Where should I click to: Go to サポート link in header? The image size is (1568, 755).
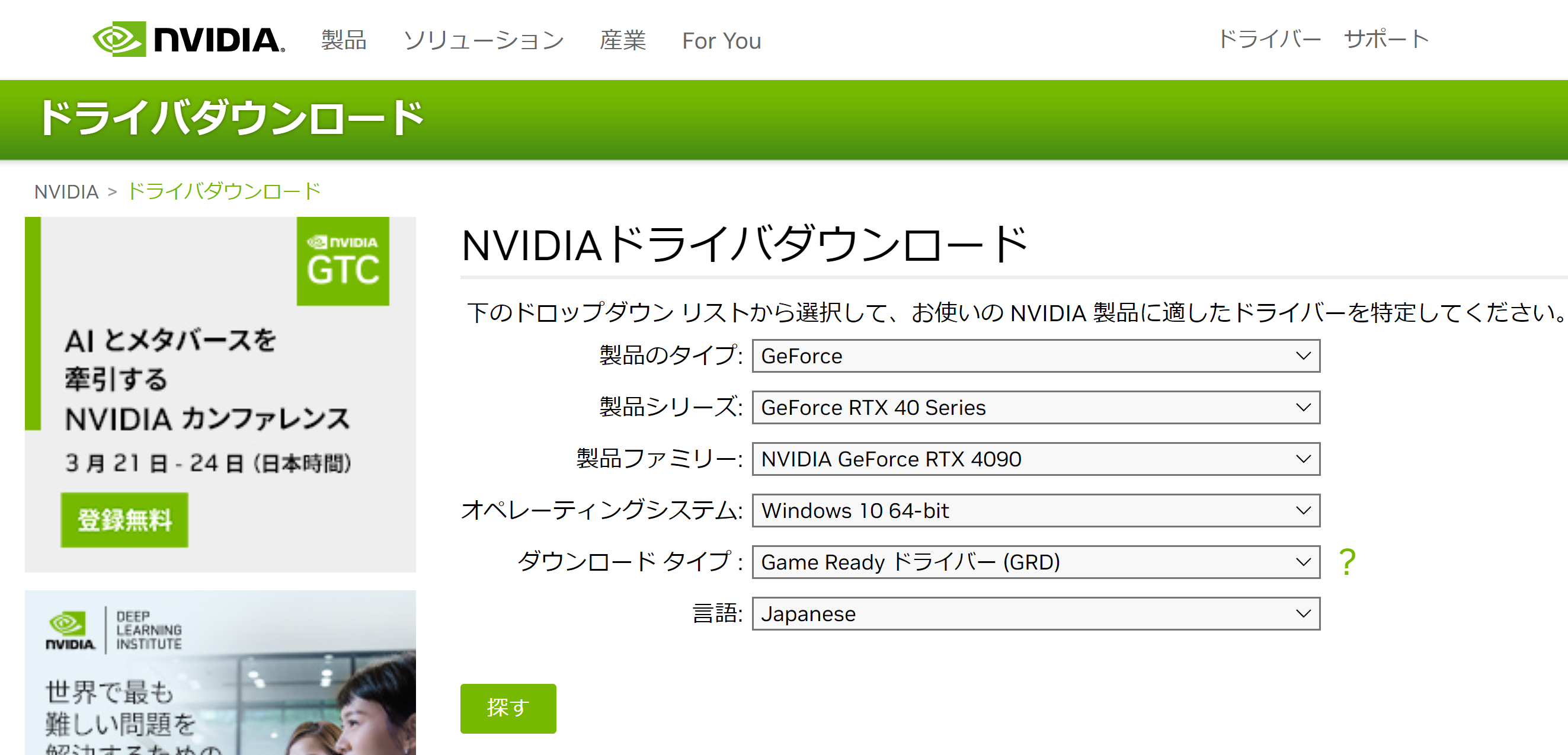1386,39
